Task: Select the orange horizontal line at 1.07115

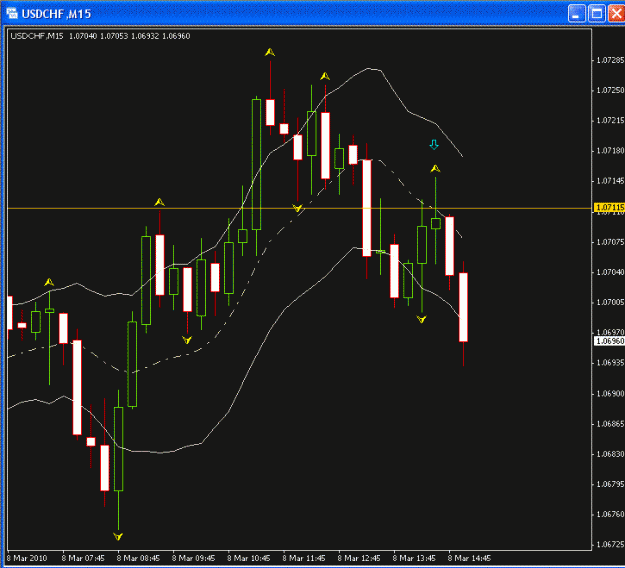Action: (299, 208)
